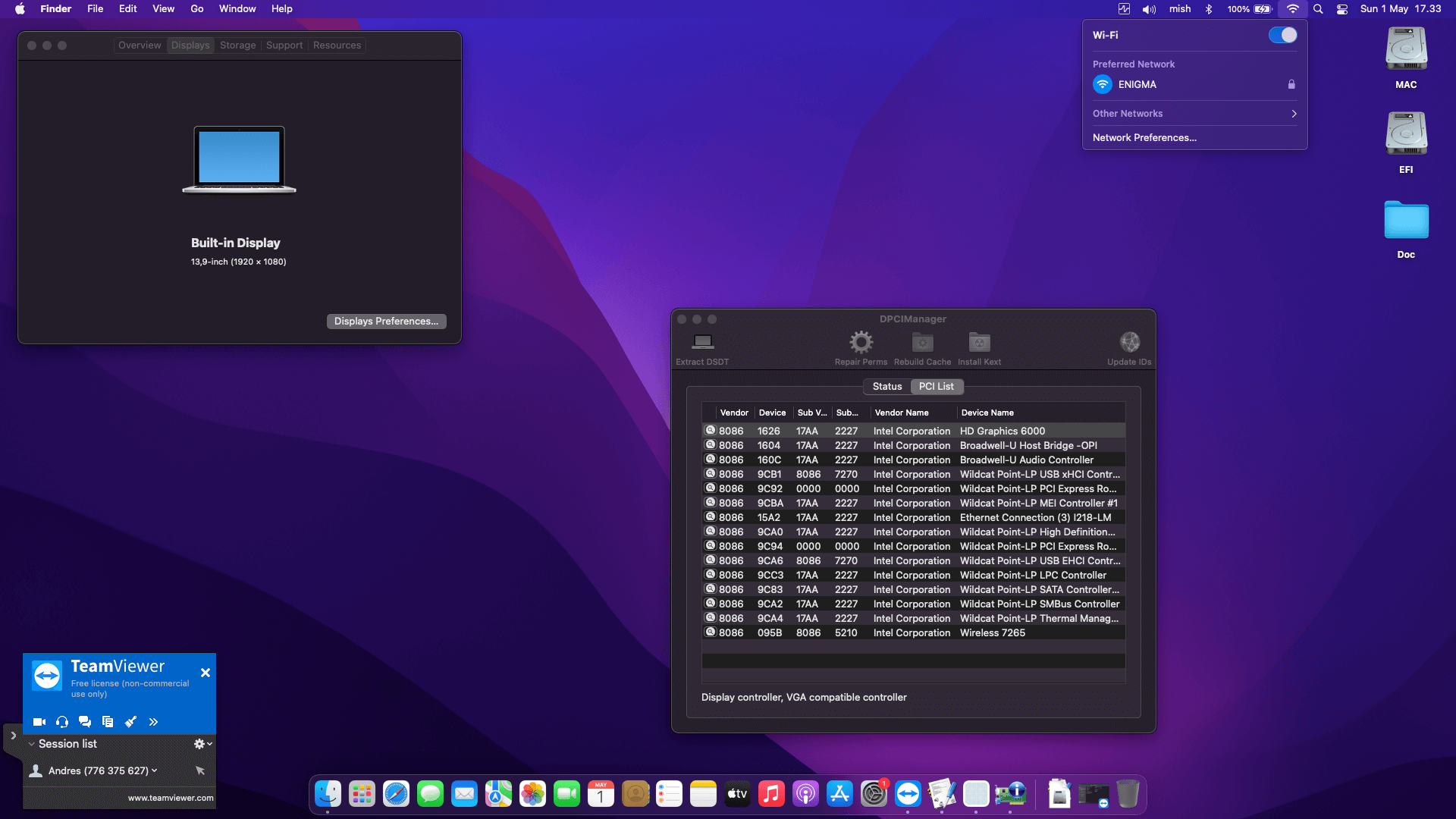The width and height of the screenshot is (1456, 819).
Task: Open Photos from the Dock
Action: point(532,794)
